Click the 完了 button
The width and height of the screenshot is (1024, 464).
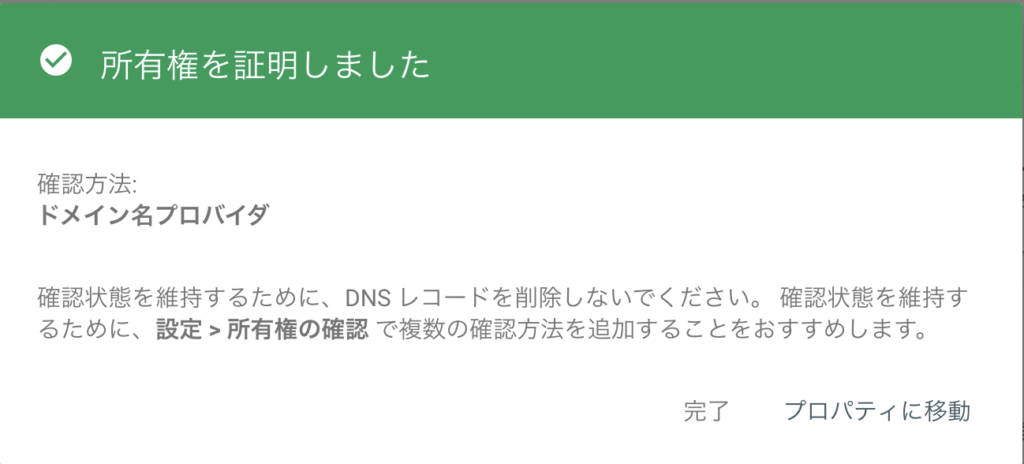point(706,411)
